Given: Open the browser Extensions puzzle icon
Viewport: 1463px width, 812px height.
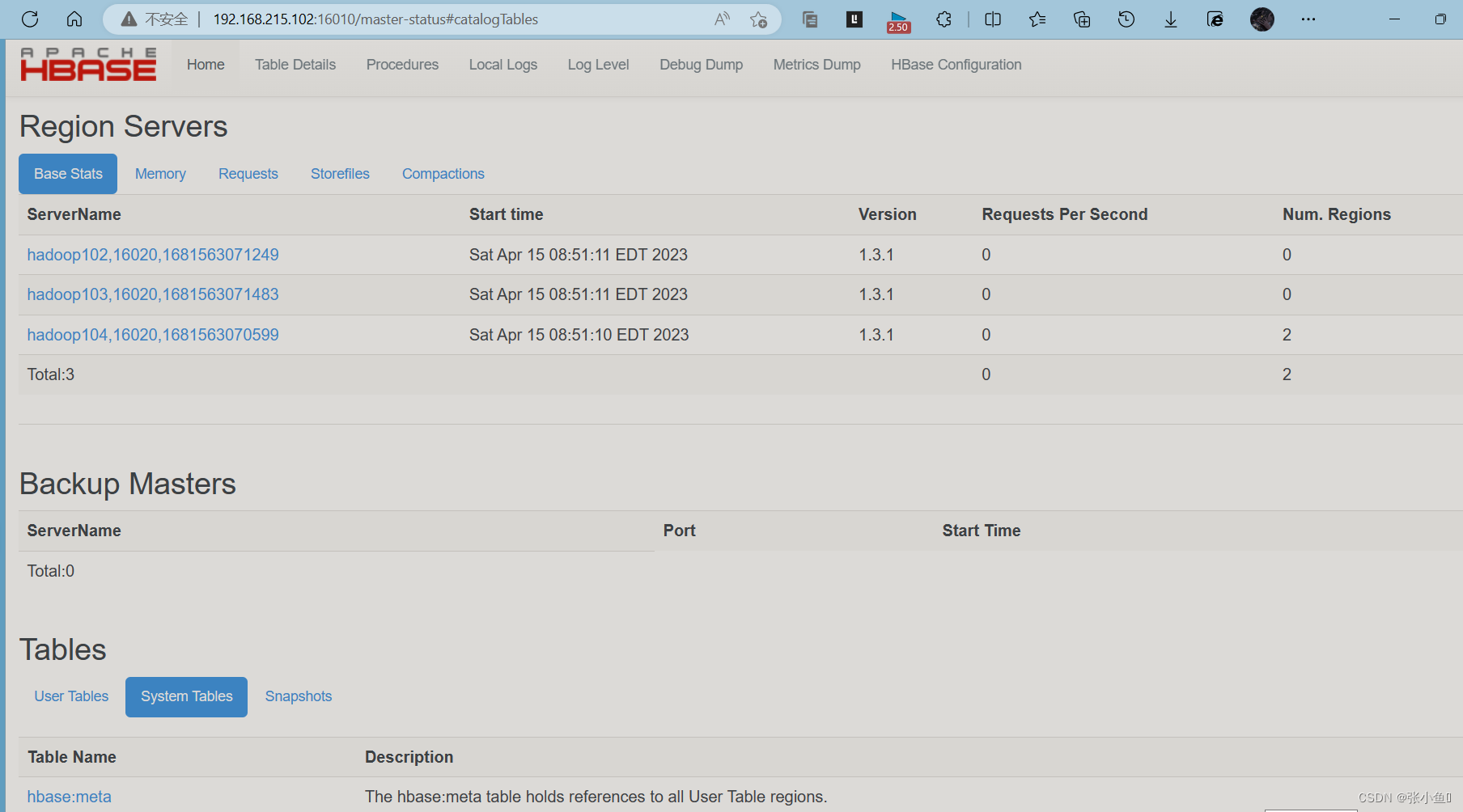Looking at the screenshot, I should tap(944, 19).
